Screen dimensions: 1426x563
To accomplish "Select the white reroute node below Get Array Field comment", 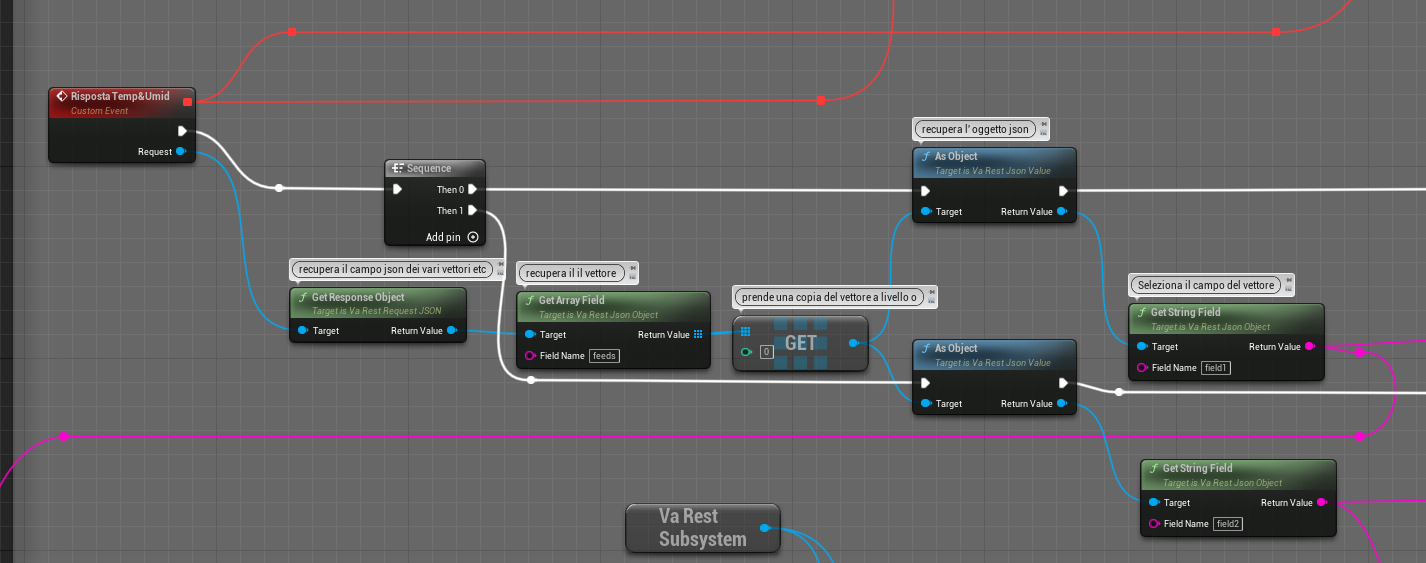I will coord(531,380).
